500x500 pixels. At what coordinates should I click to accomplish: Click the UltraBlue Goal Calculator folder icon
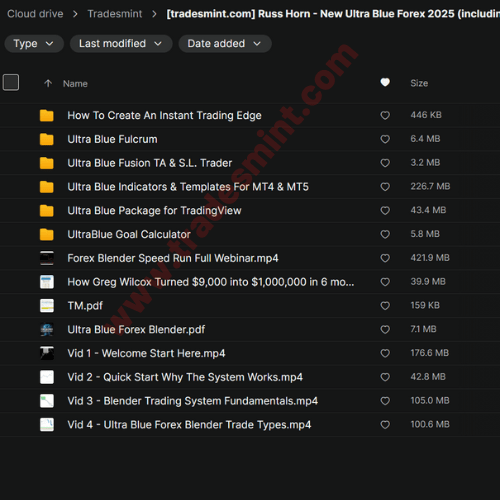click(47, 234)
